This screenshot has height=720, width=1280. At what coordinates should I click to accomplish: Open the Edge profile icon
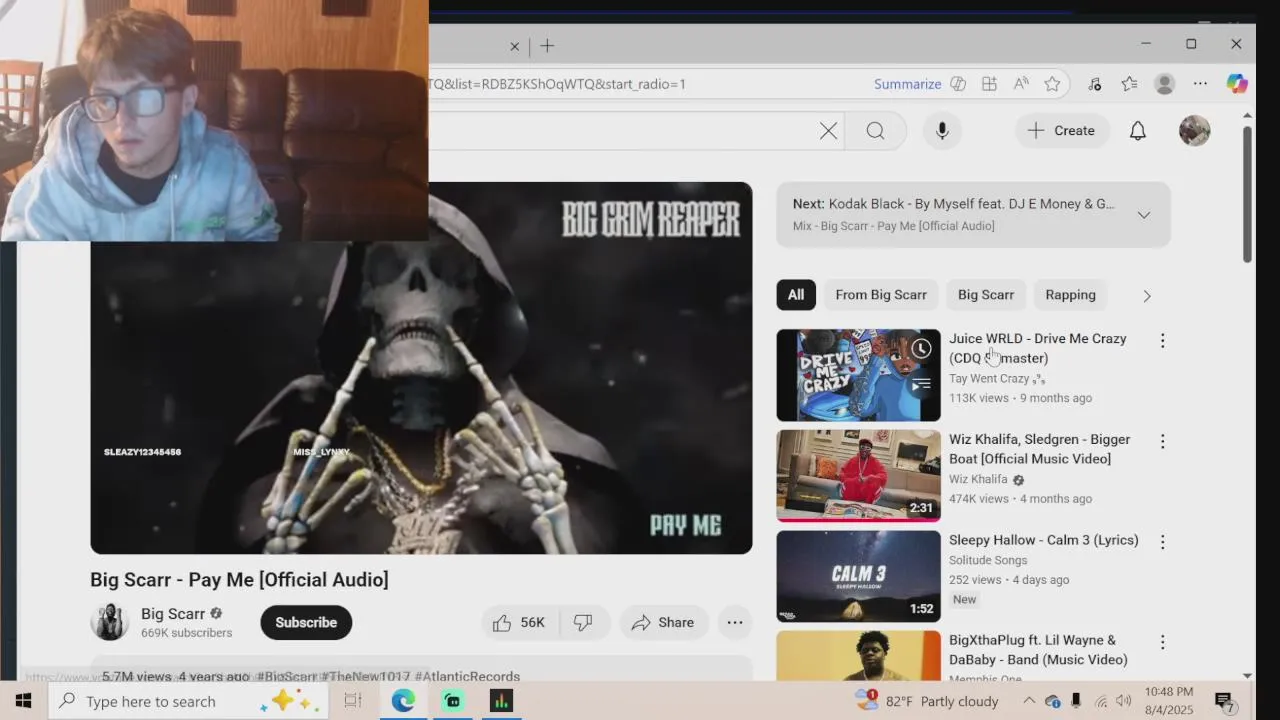tap(1164, 84)
